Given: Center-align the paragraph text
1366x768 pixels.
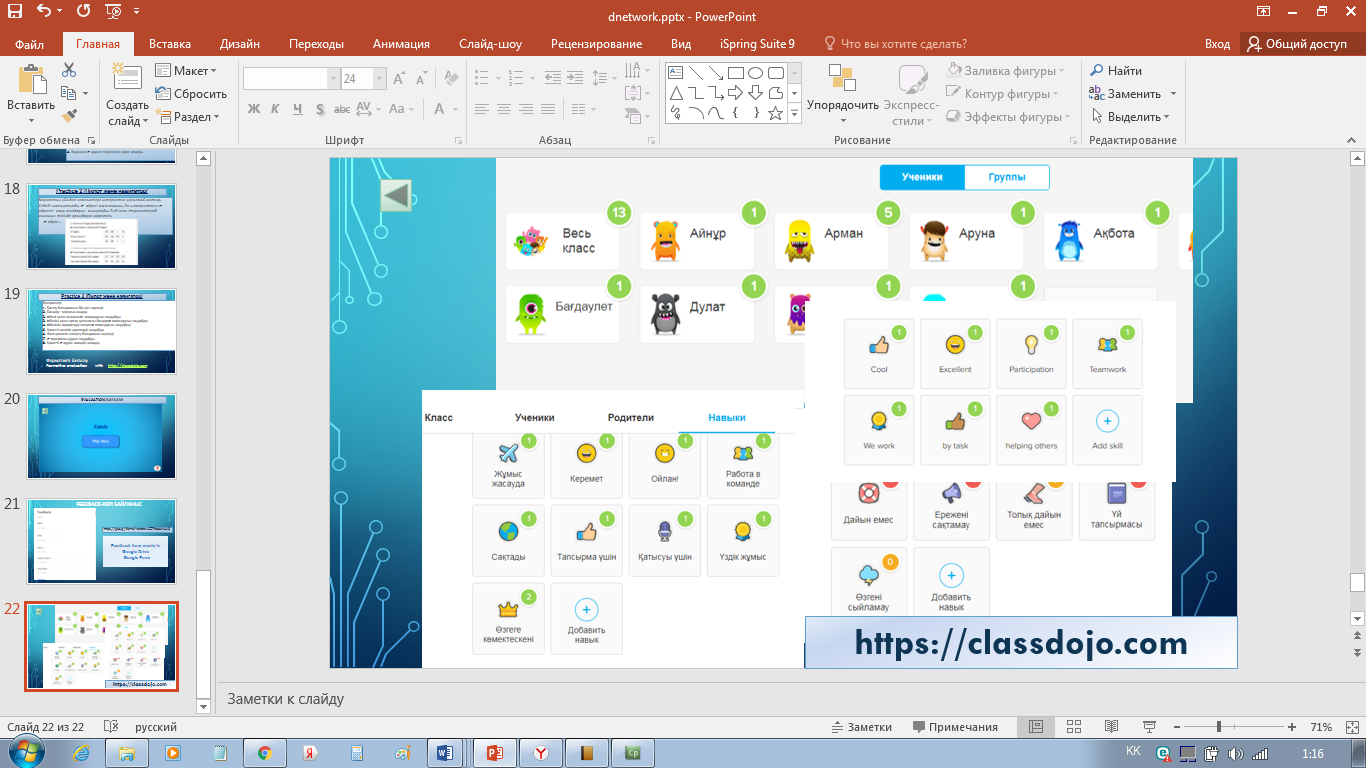Looking at the screenshot, I should 504,109.
